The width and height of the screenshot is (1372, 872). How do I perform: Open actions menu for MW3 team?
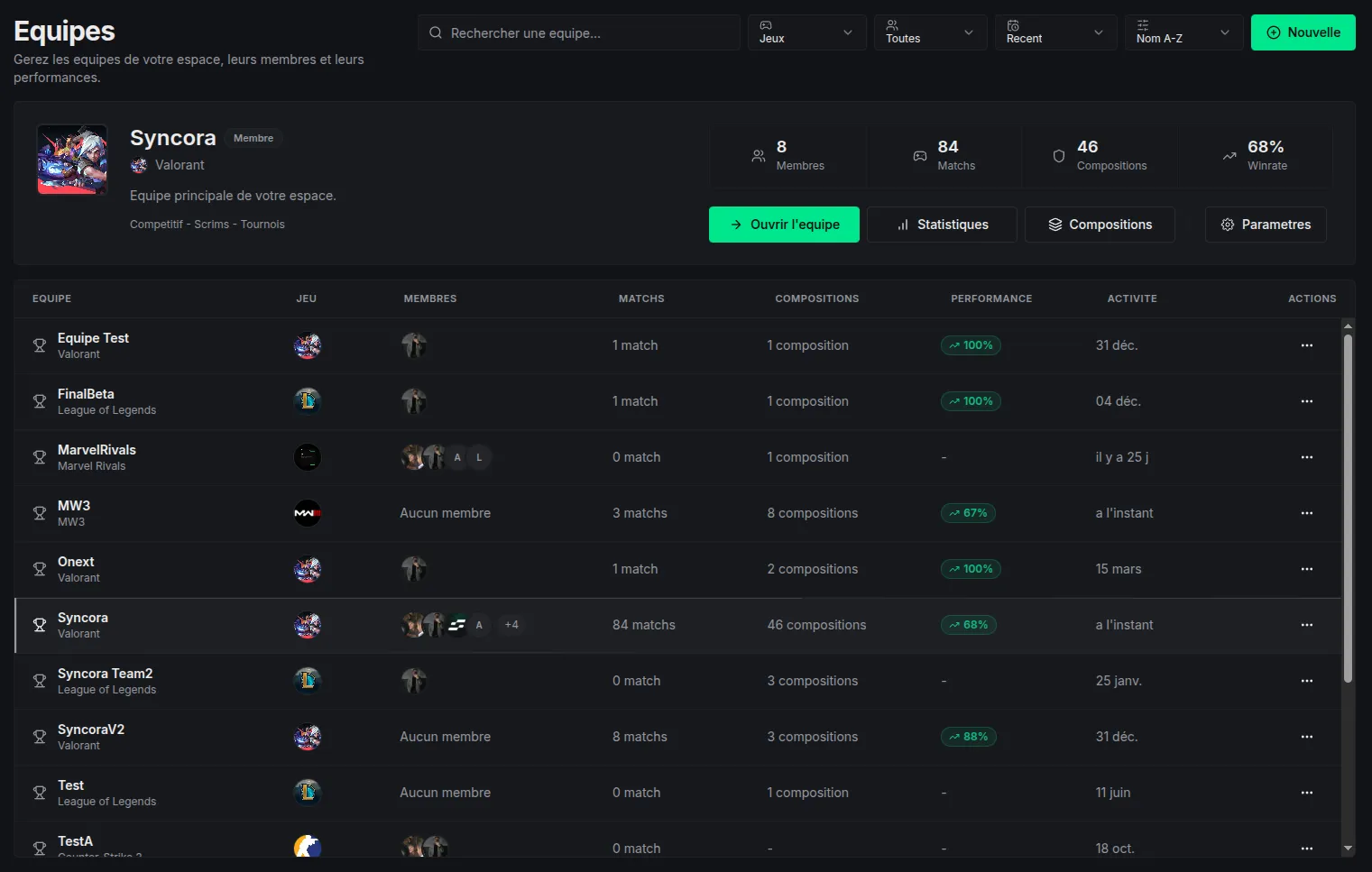[x=1307, y=513]
